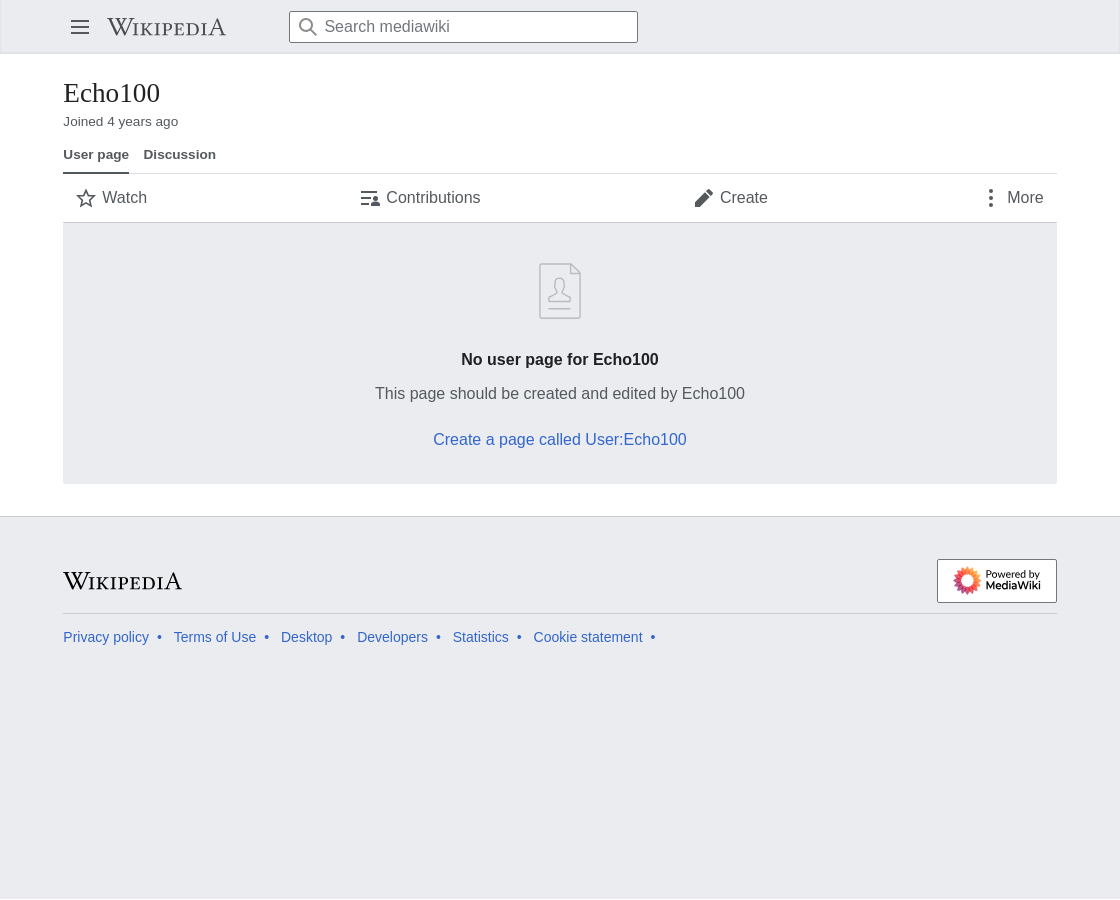Toggle Watch for this user page
The image size is (1120, 900).
pyautogui.click(x=112, y=198)
